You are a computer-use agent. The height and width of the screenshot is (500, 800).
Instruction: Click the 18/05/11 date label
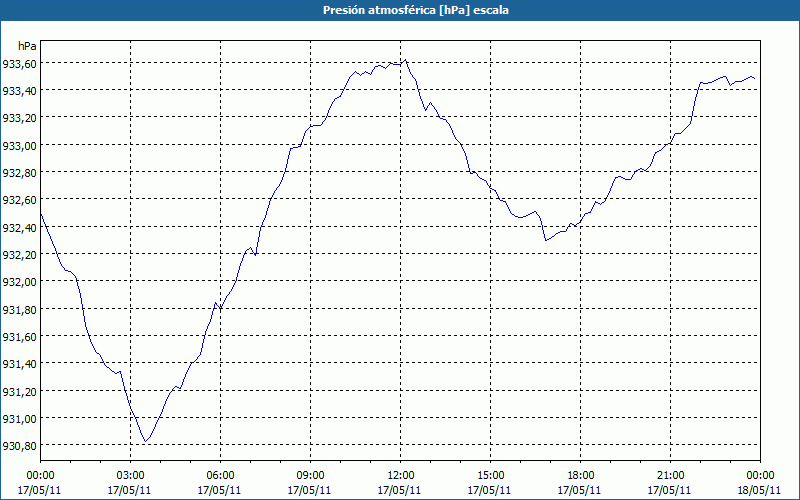tap(760, 490)
